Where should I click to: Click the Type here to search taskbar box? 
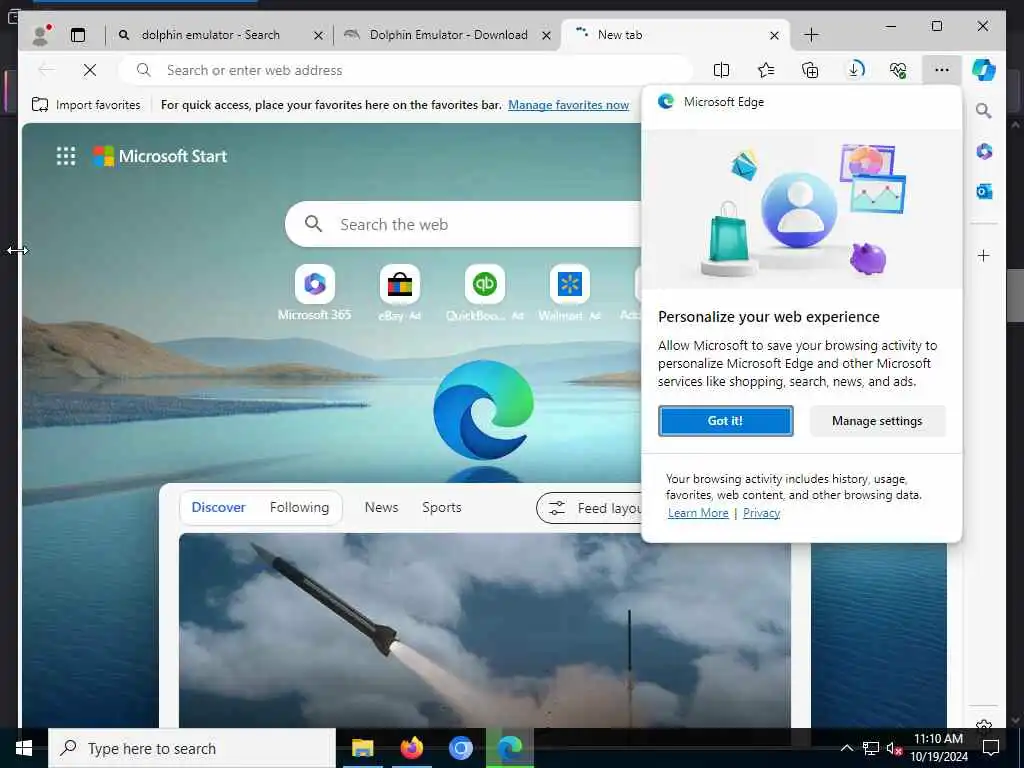pos(192,748)
